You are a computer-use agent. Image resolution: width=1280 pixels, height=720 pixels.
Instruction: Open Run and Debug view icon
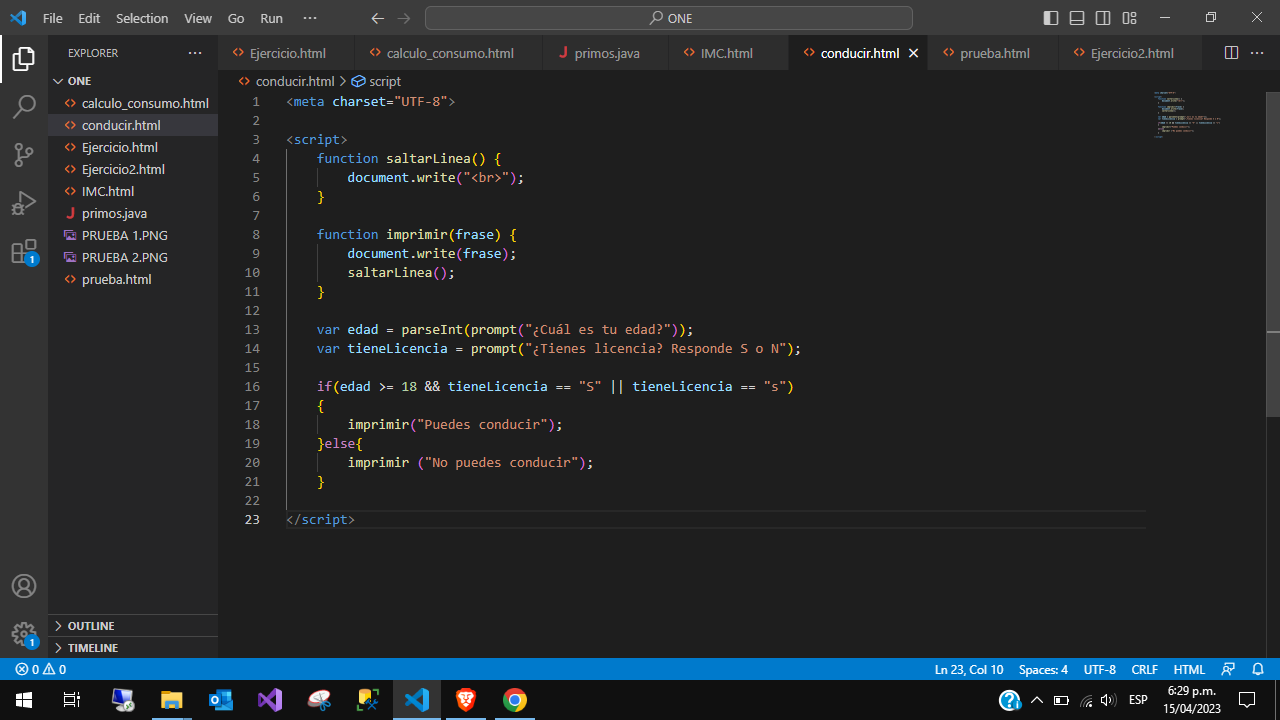(x=24, y=203)
